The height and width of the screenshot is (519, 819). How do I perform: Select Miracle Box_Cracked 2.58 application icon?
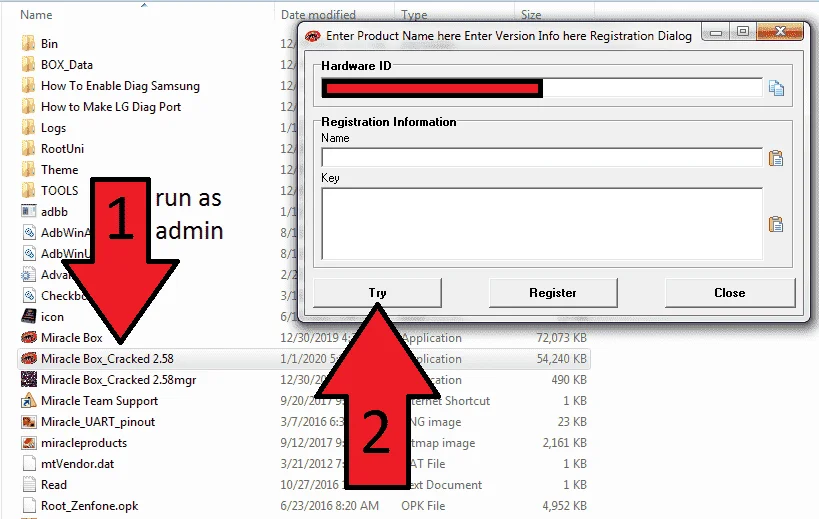(x=28, y=358)
